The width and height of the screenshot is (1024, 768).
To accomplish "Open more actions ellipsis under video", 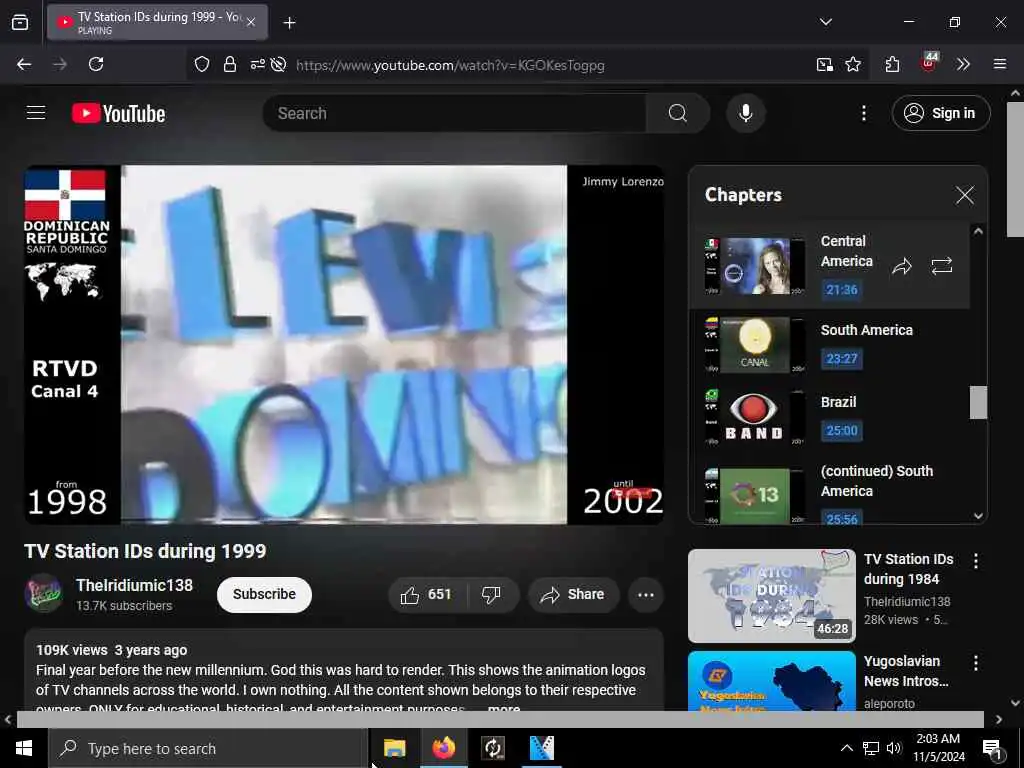I will tap(646, 594).
